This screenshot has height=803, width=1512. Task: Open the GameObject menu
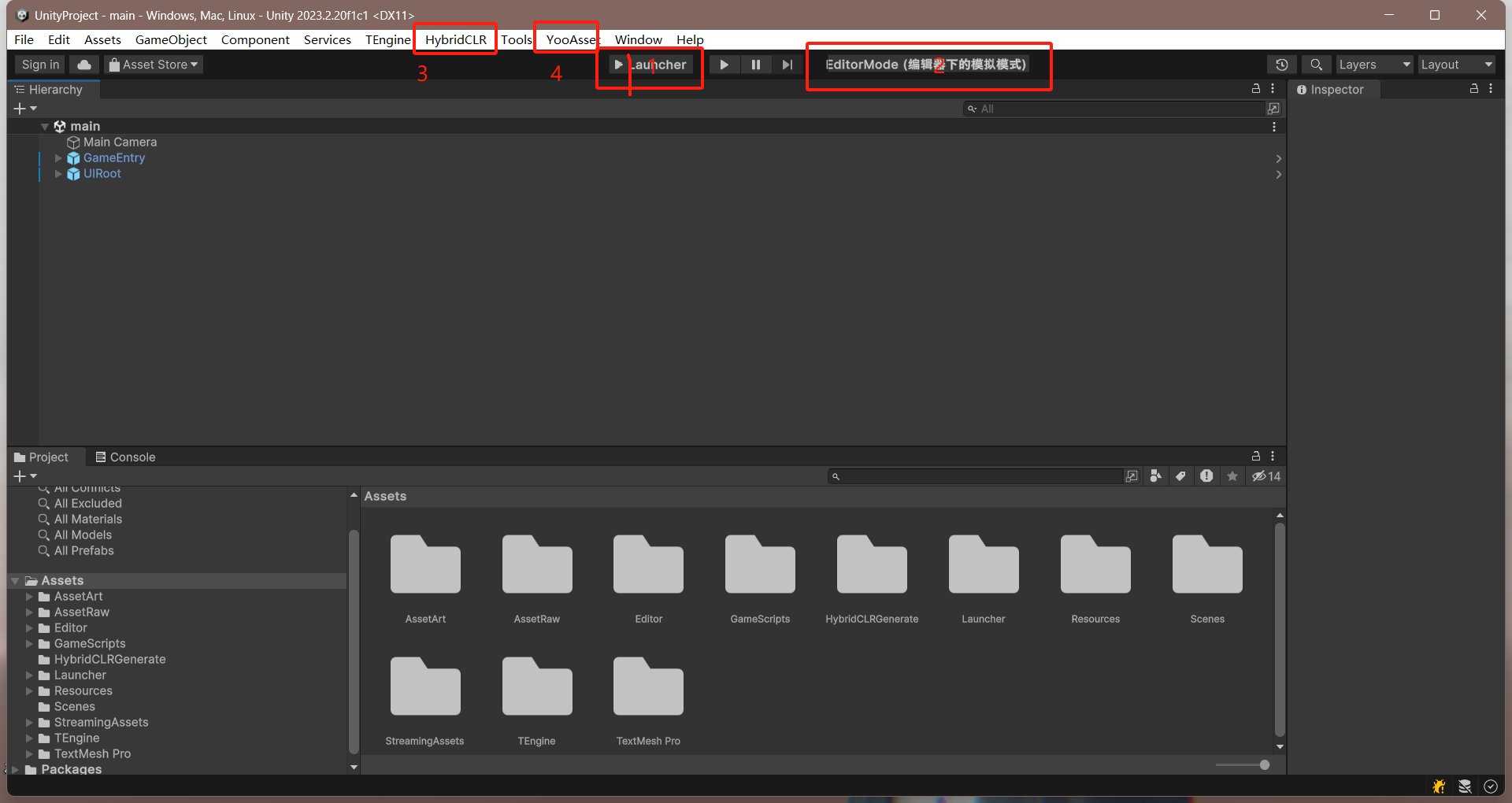tap(171, 39)
